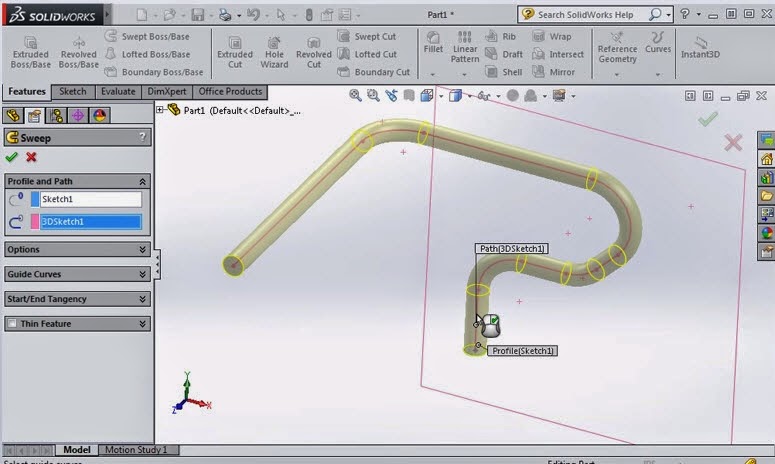Expand the Options section
Viewport: 775px width, 464px height.
142,250
